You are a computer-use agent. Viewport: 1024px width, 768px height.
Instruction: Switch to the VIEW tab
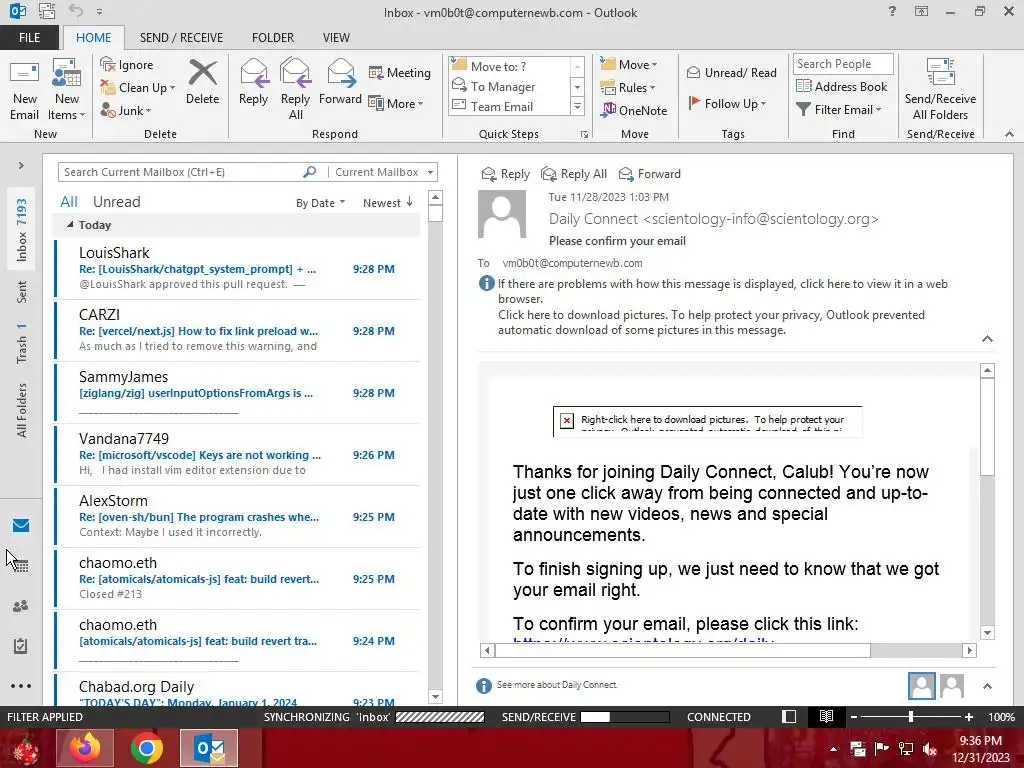pos(336,37)
